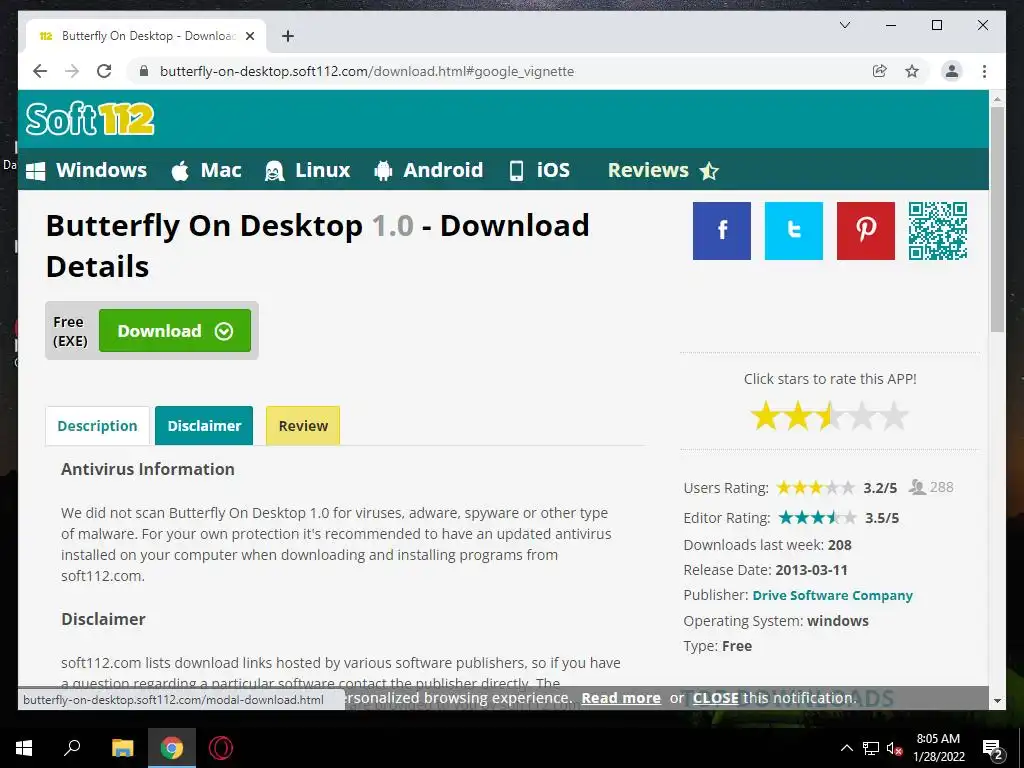The image size is (1024, 768).
Task: Click the address bar URL
Action: pyautogui.click(x=366, y=71)
